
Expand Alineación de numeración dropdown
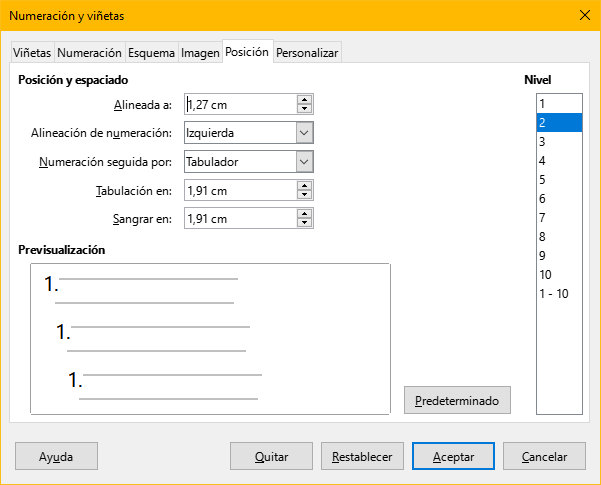click(x=305, y=132)
